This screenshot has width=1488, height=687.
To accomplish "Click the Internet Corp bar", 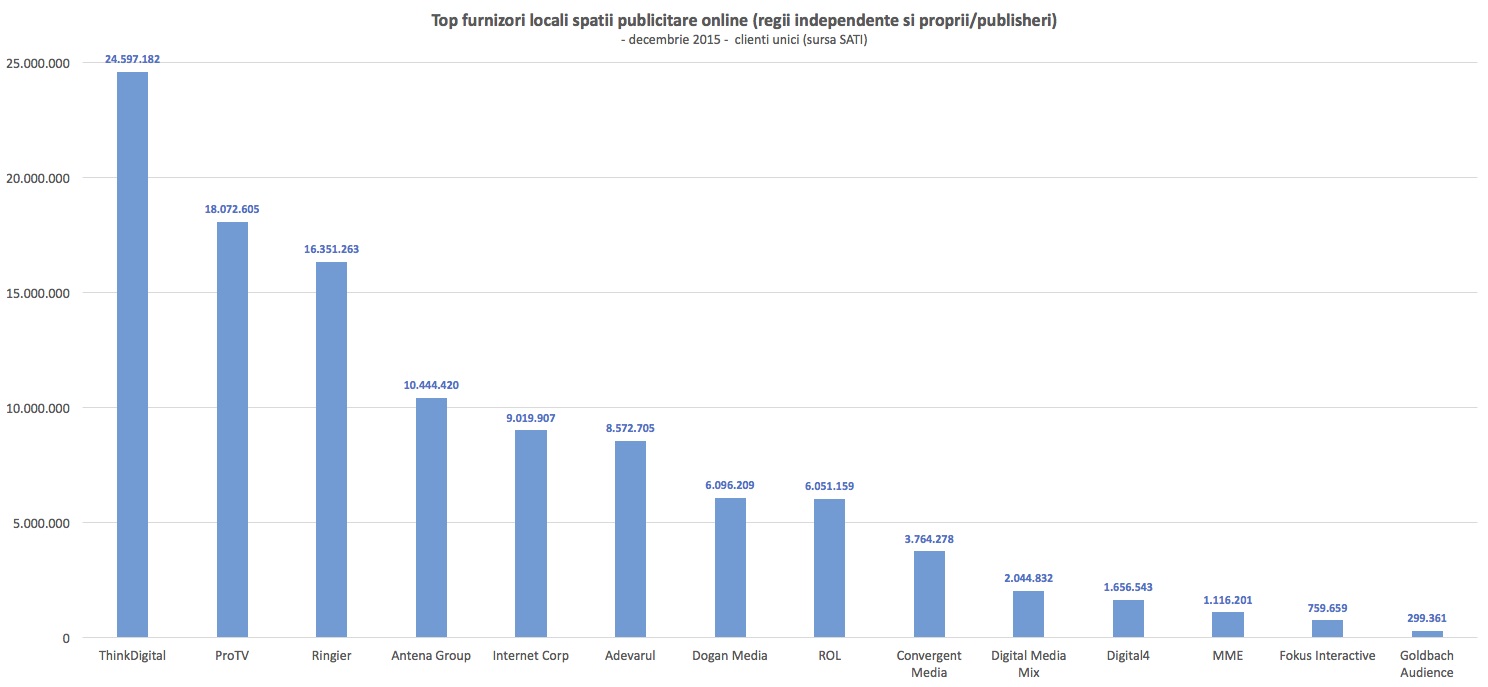I will point(530,533).
